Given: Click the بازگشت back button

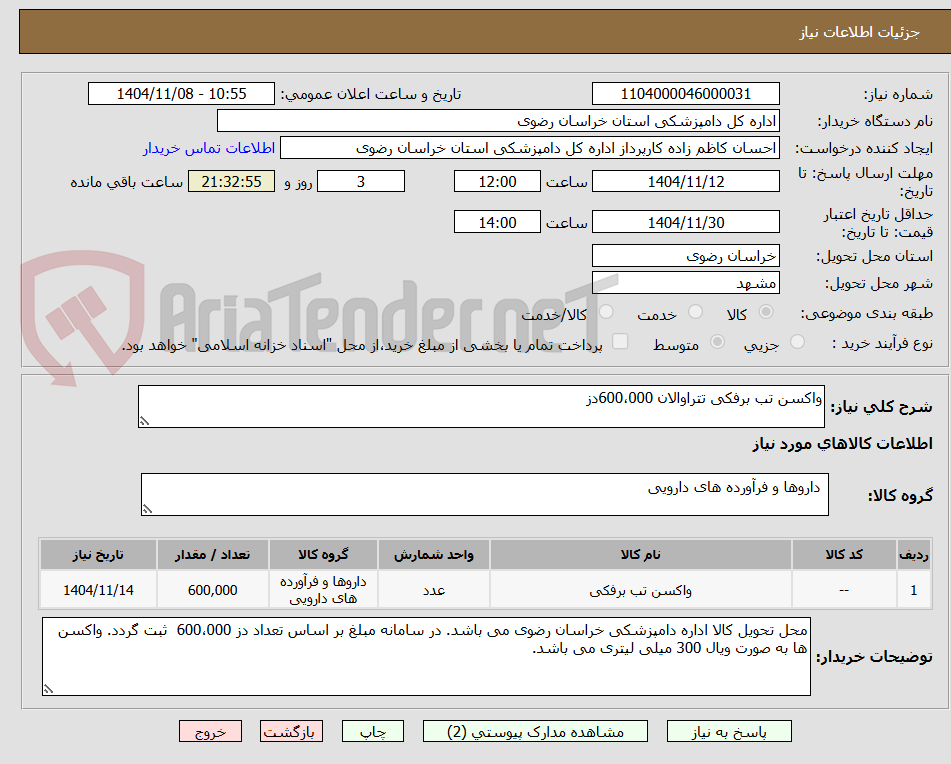Looking at the screenshot, I should coord(291,731).
